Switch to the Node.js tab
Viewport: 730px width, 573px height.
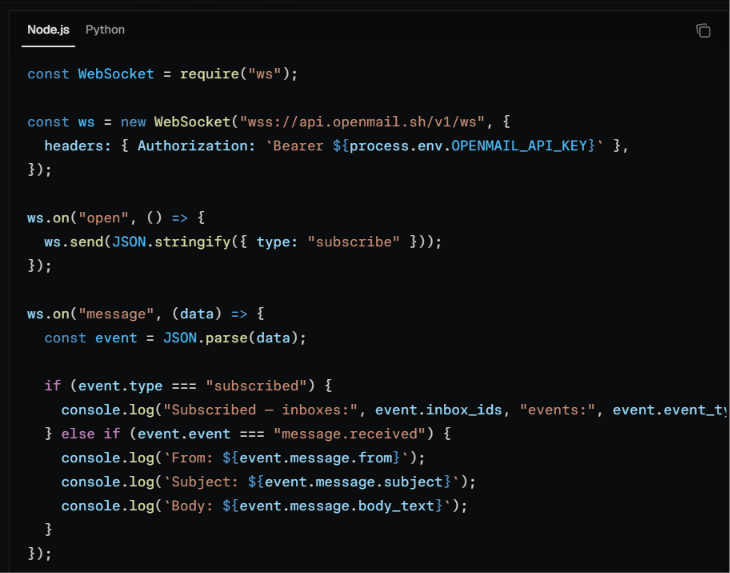coord(48,30)
